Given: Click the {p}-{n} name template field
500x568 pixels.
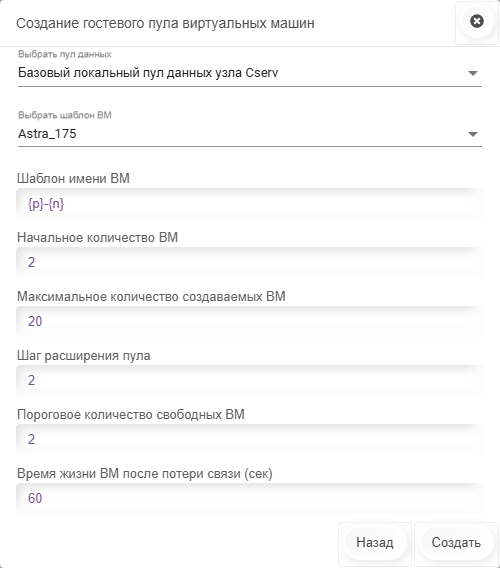Looking at the screenshot, I should [x=250, y=204].
